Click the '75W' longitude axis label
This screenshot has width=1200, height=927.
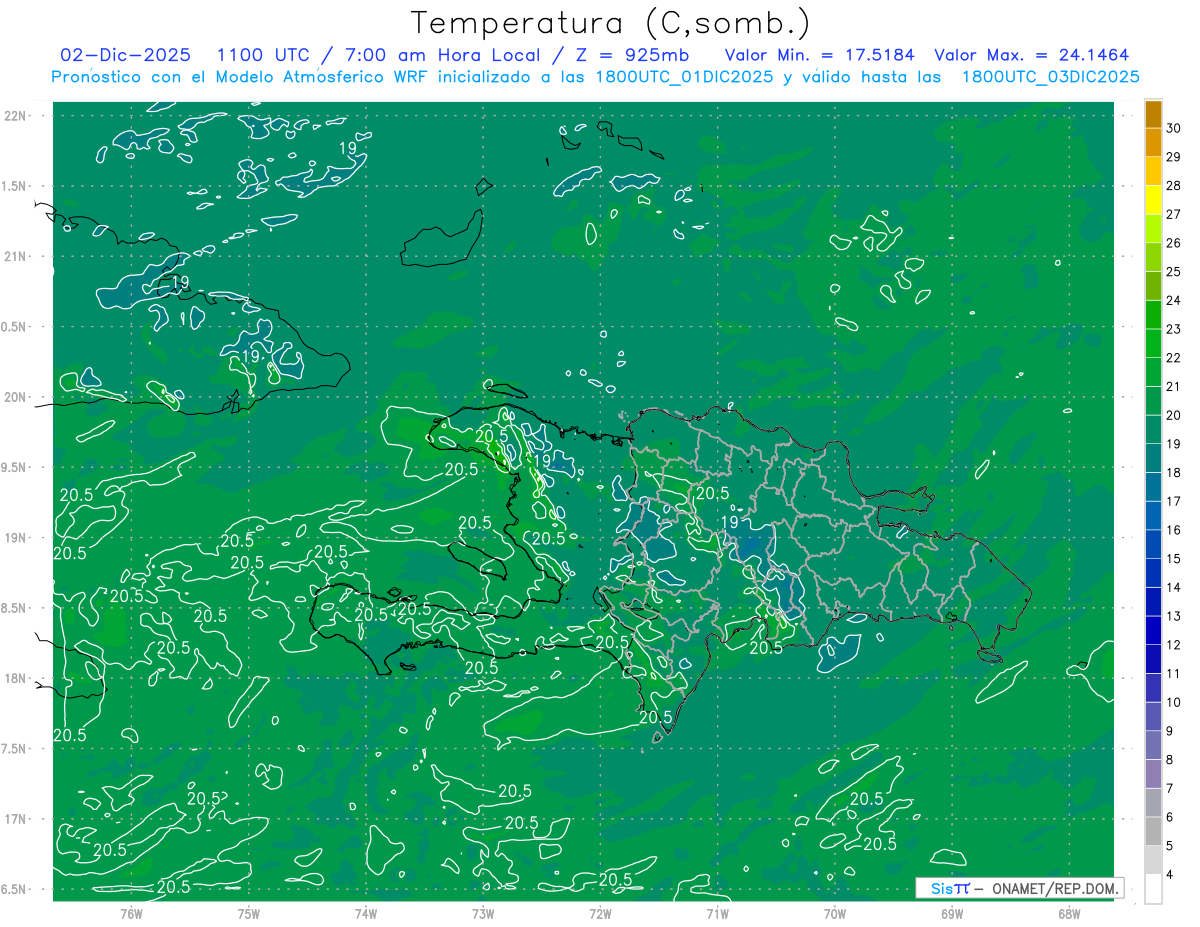[x=249, y=913]
